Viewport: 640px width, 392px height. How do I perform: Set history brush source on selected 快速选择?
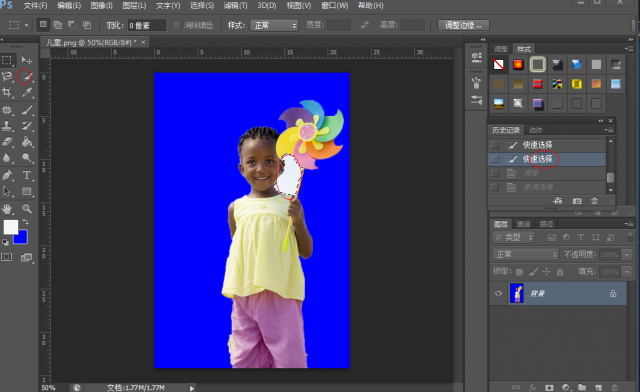click(x=495, y=159)
